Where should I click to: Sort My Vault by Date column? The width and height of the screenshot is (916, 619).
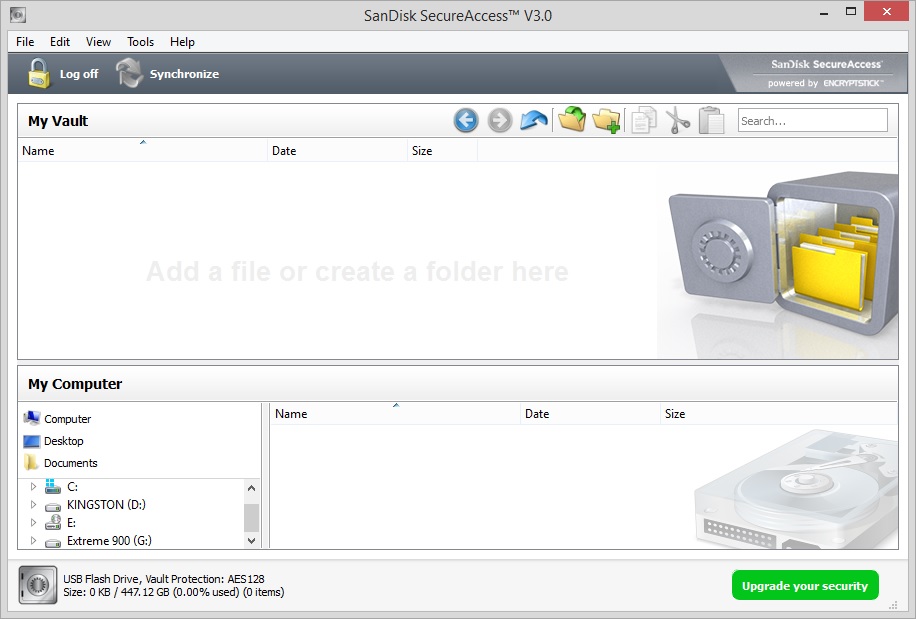338,150
